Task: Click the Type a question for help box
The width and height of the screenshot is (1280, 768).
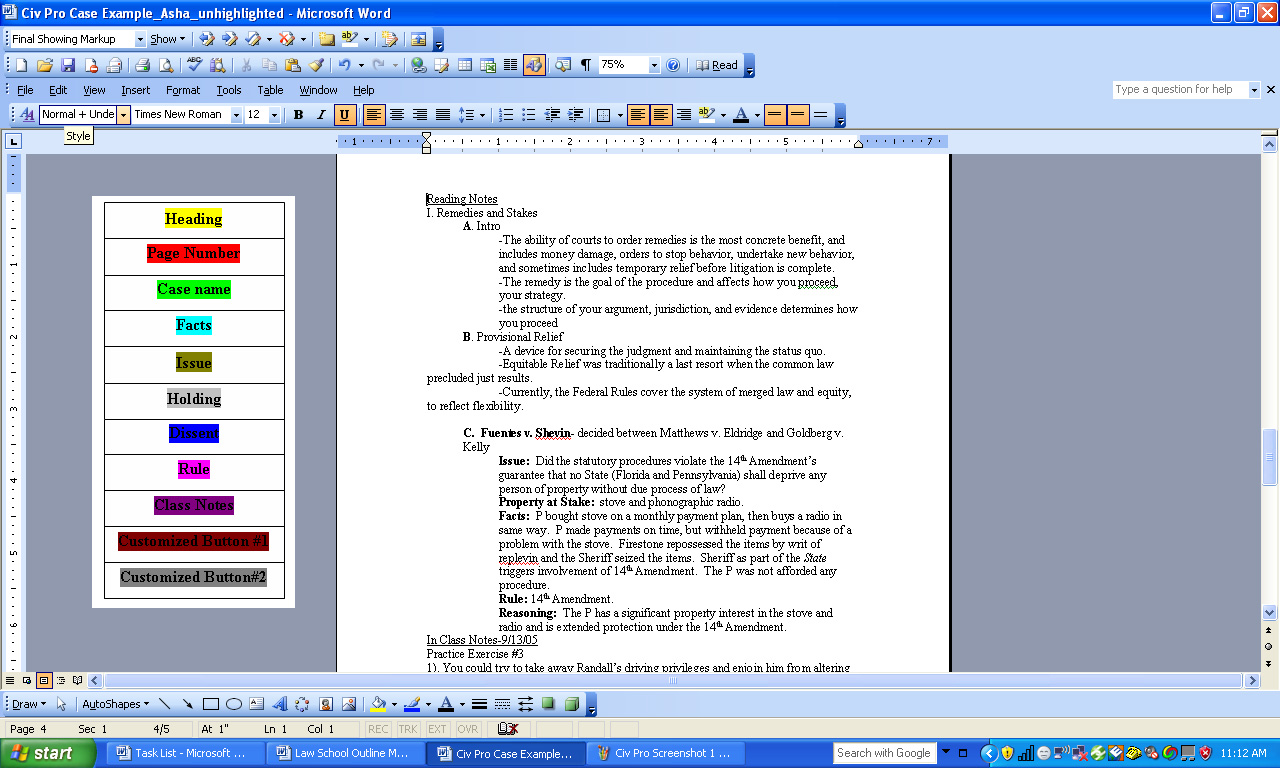Action: (1178, 90)
